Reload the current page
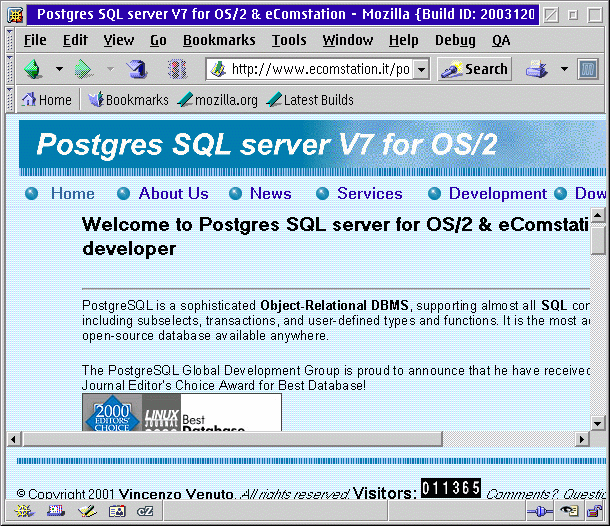The image size is (610, 526). click(137, 69)
